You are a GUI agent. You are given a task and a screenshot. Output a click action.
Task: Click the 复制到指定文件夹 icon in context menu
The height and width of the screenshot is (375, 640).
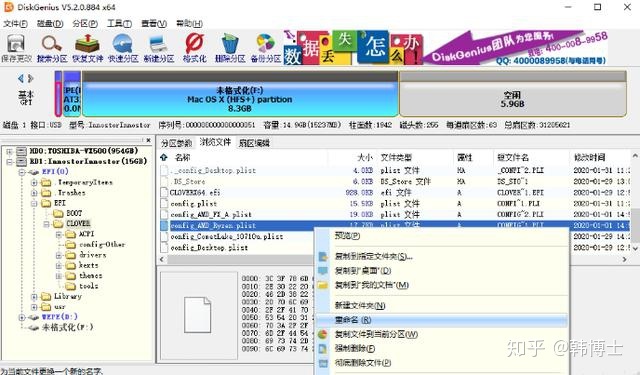(x=323, y=257)
